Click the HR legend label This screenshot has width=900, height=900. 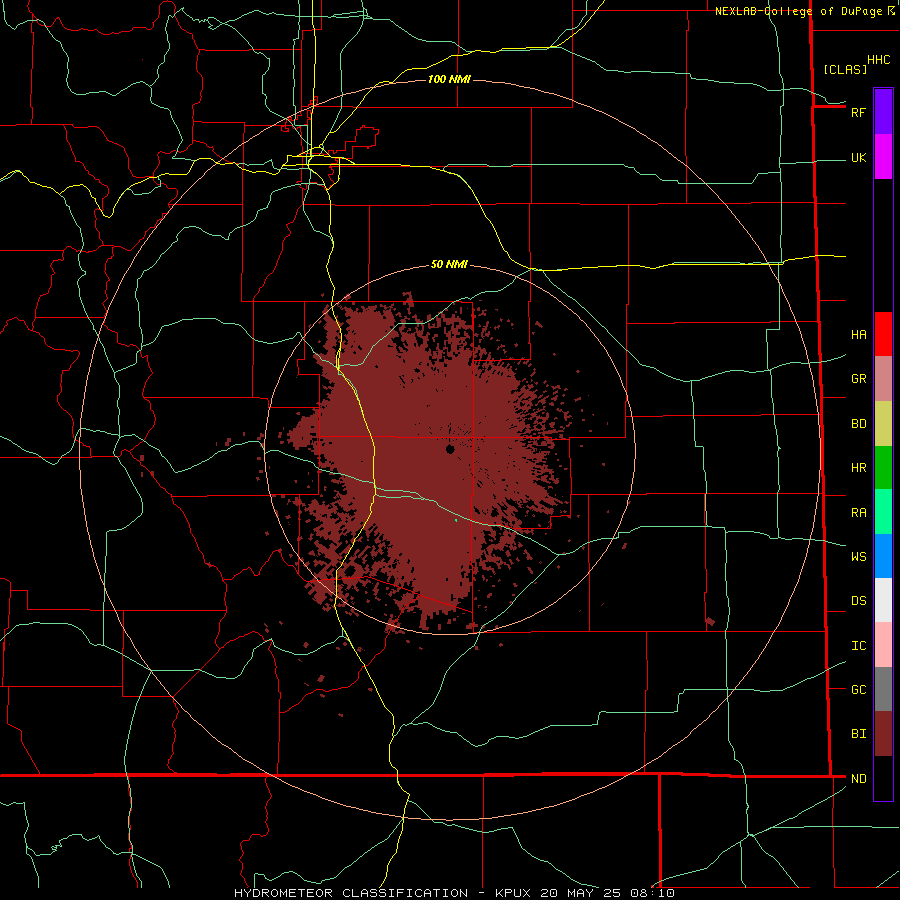click(x=858, y=468)
